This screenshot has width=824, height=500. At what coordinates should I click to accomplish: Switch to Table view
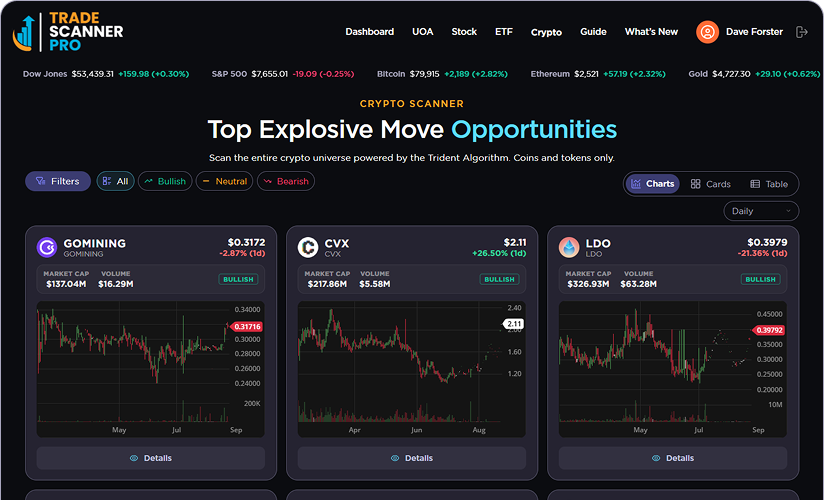[x=769, y=184]
